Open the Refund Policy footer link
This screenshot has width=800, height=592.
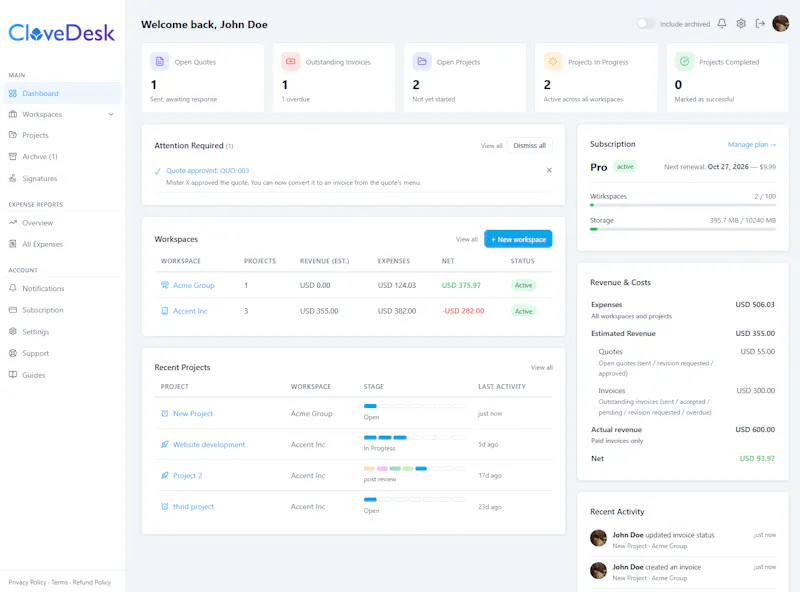pyautogui.click(x=92, y=582)
